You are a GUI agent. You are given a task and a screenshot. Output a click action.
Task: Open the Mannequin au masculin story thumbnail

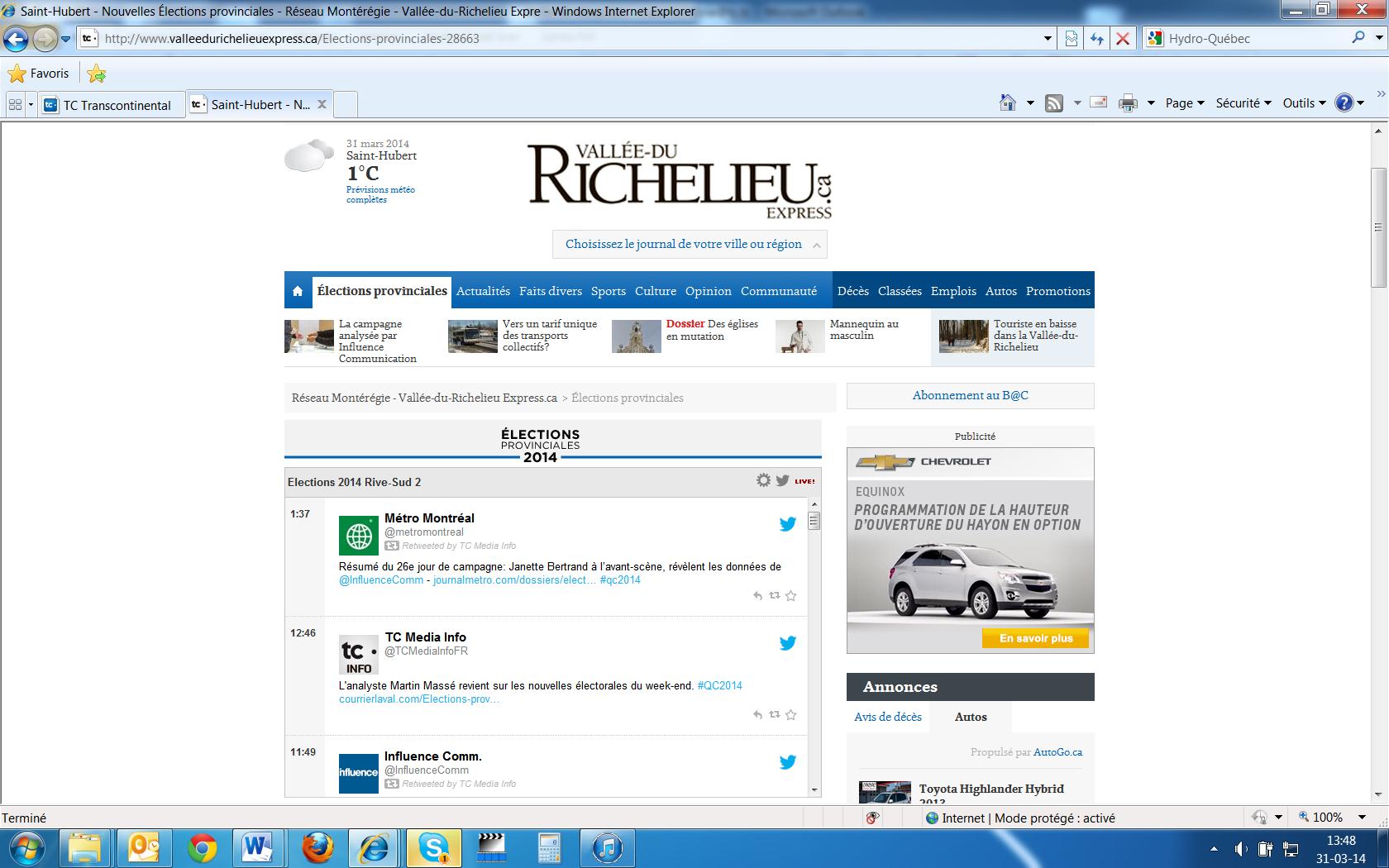click(x=800, y=336)
